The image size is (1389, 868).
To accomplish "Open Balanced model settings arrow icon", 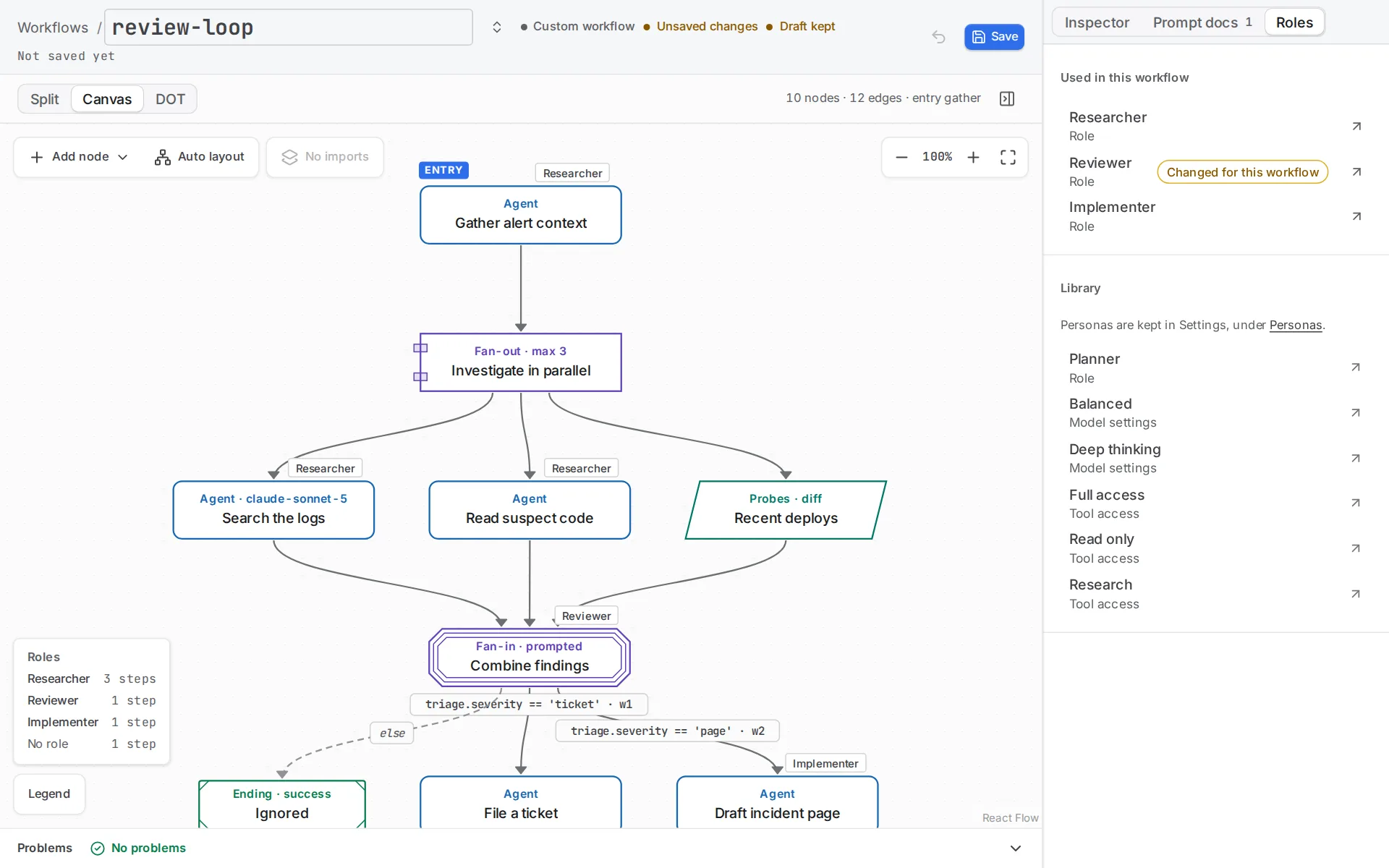I will [x=1356, y=413].
